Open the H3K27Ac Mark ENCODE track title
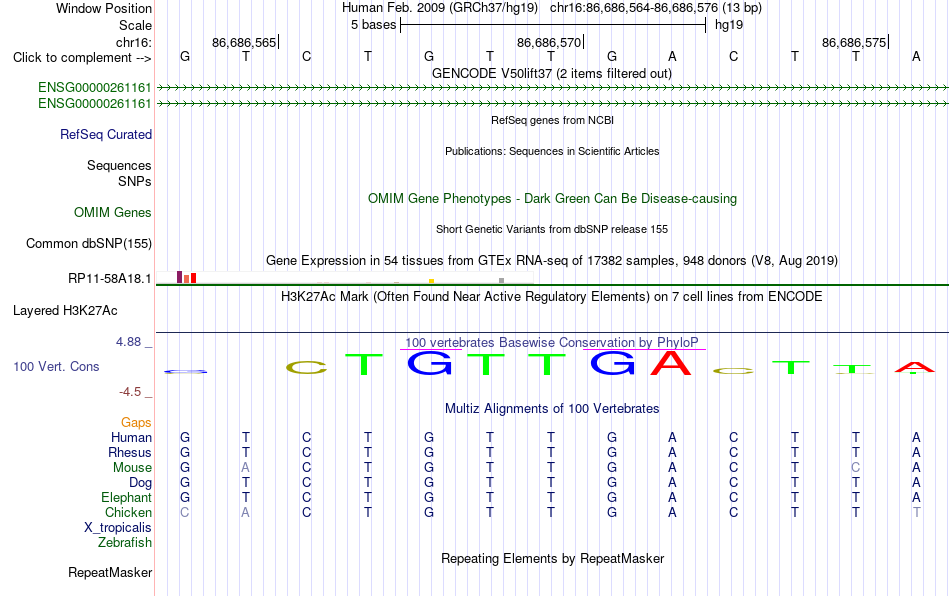This screenshot has height=596, width=950. pos(552,297)
